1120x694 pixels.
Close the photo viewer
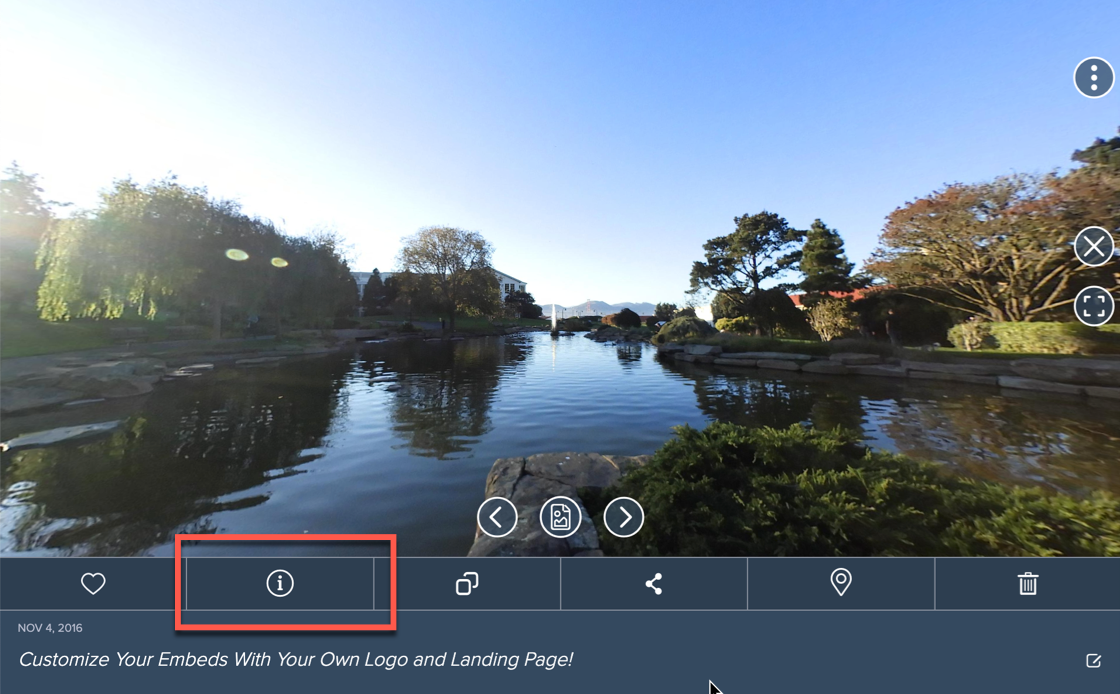click(1094, 246)
